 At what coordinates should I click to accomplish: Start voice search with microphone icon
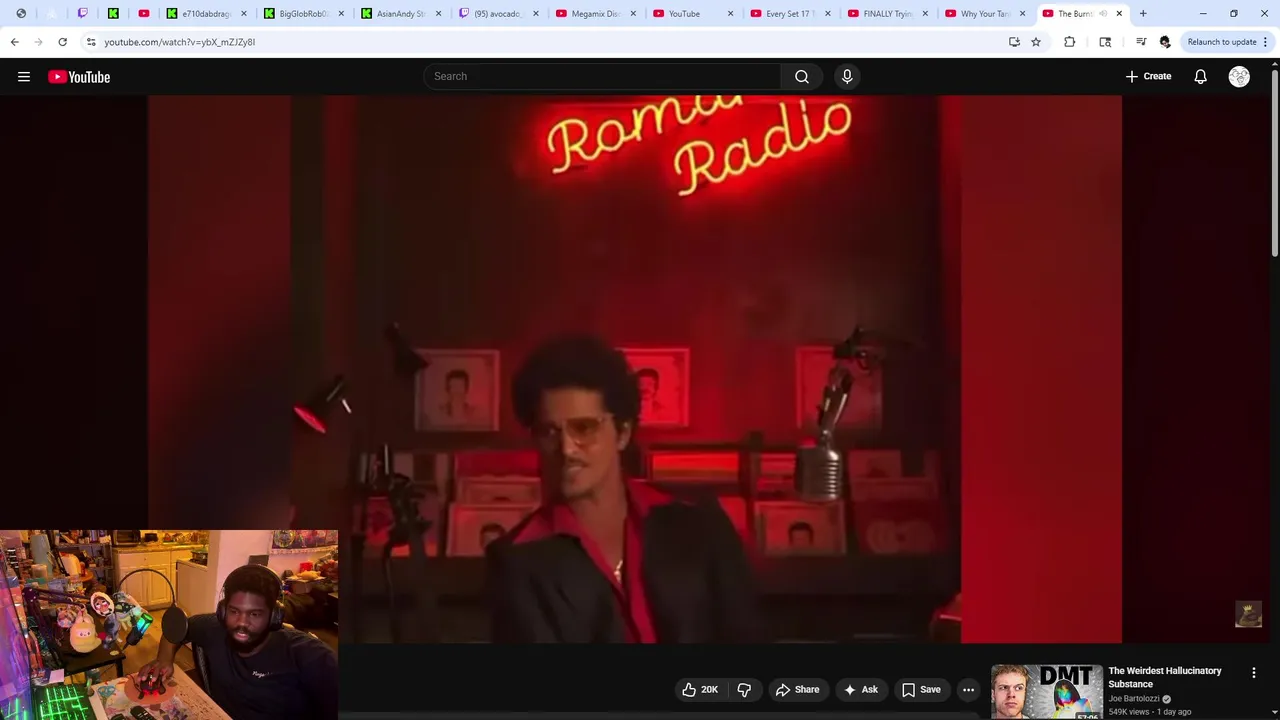tap(847, 77)
